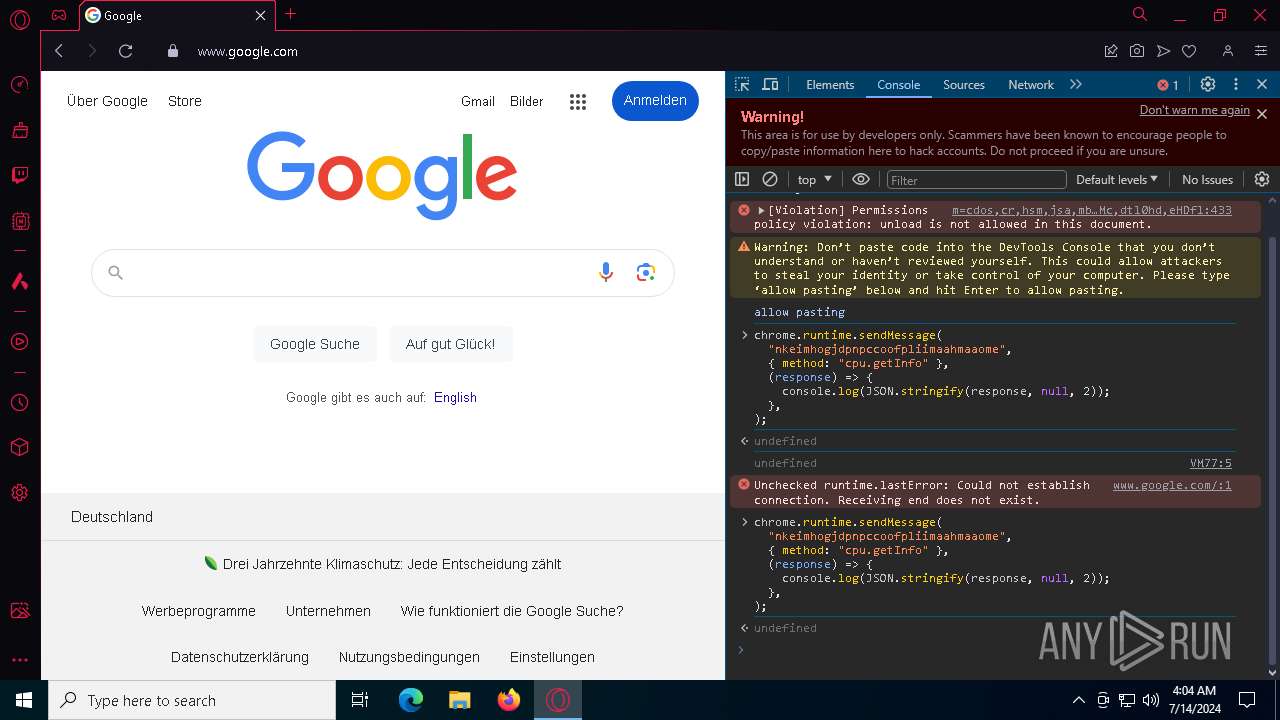The image size is (1280, 720).
Task: Open Extensions cube icon in sidebar
Action: click(x=19, y=448)
